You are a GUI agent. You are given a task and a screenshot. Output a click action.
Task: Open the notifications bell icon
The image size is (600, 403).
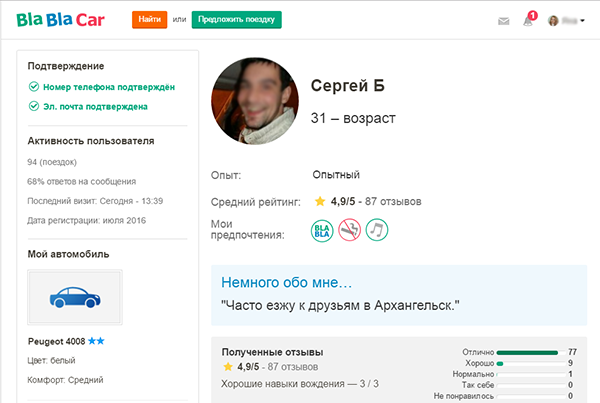click(528, 20)
